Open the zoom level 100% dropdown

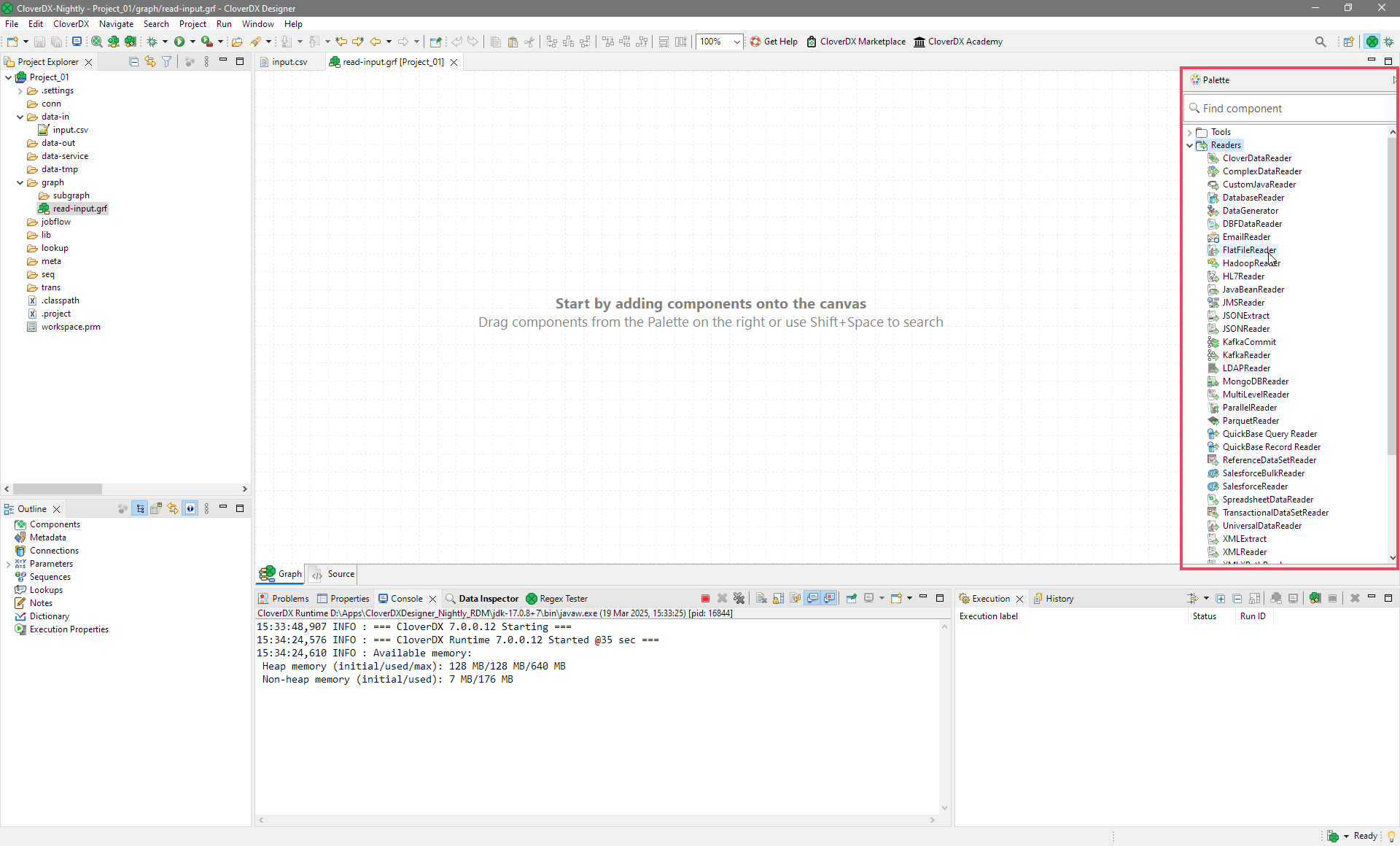click(x=736, y=42)
